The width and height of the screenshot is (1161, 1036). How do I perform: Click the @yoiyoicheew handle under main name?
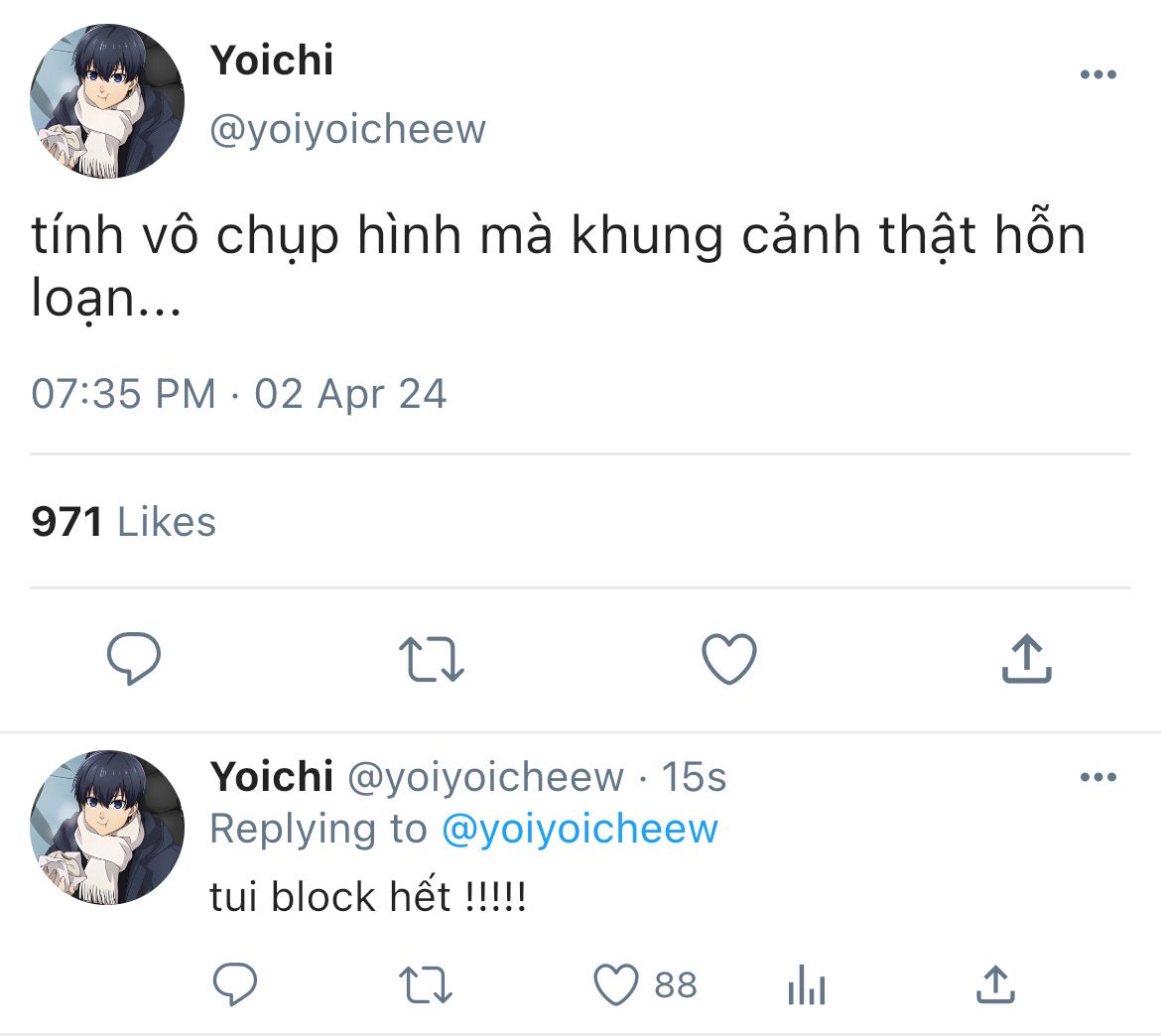point(348,130)
